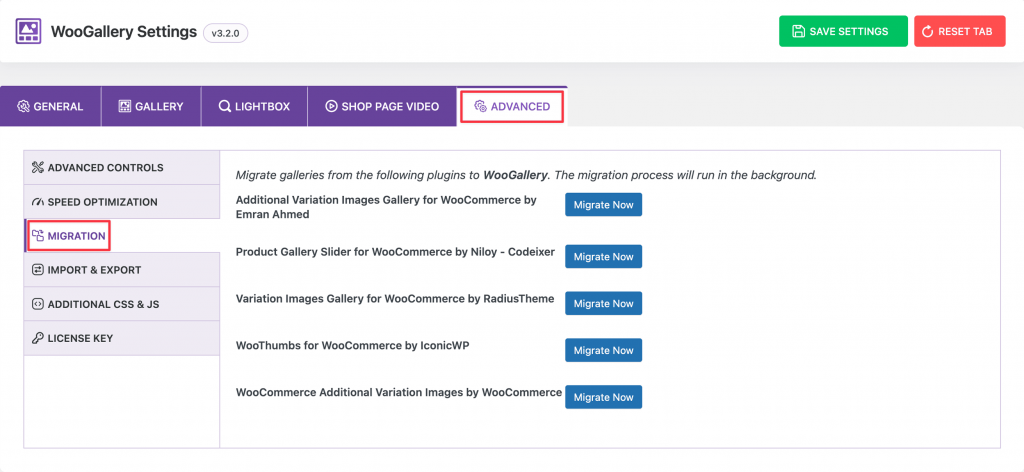
Task: Open the General tab
Action: pyautogui.click(x=51, y=106)
